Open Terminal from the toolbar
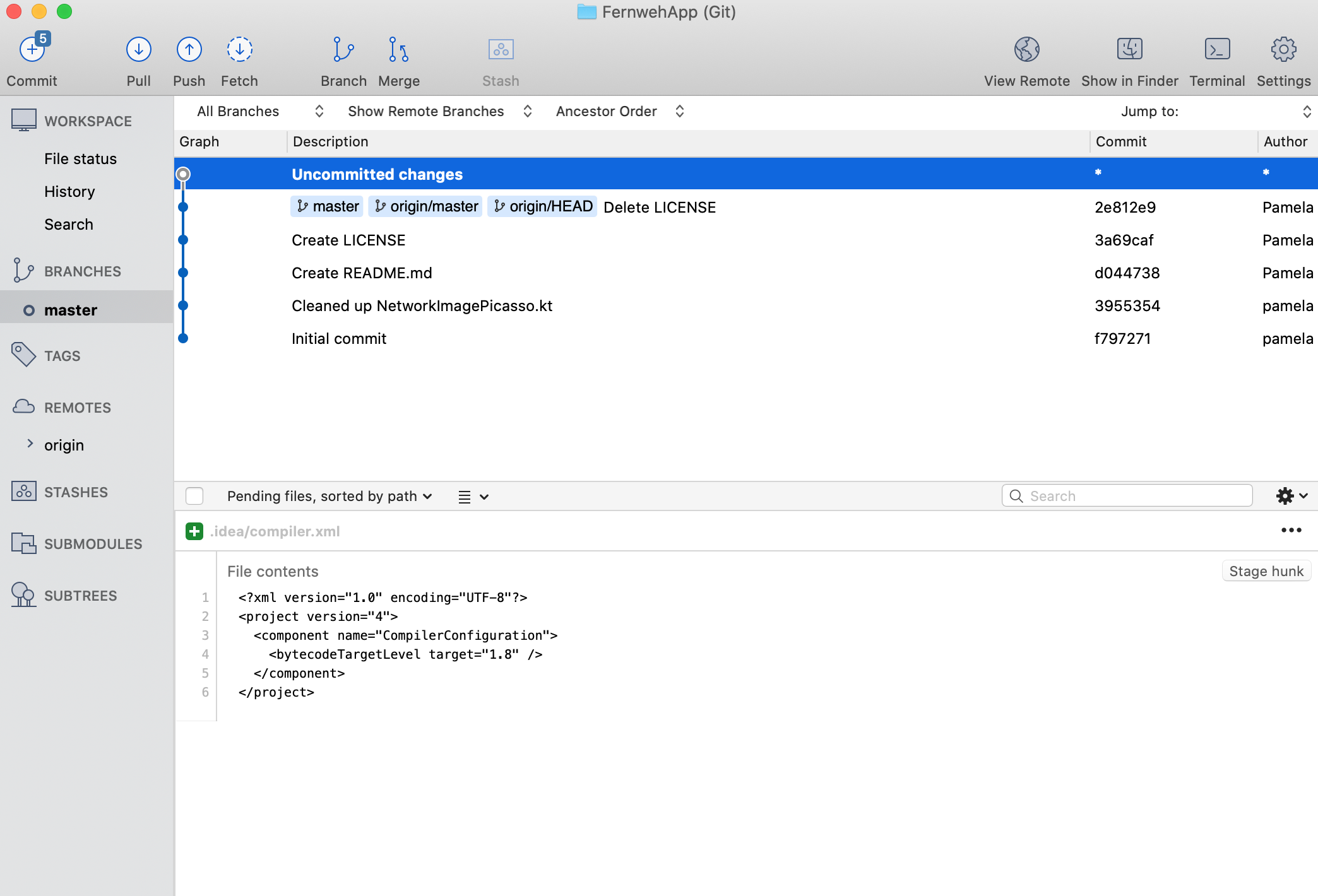The width and height of the screenshot is (1318, 896). pyautogui.click(x=1217, y=49)
